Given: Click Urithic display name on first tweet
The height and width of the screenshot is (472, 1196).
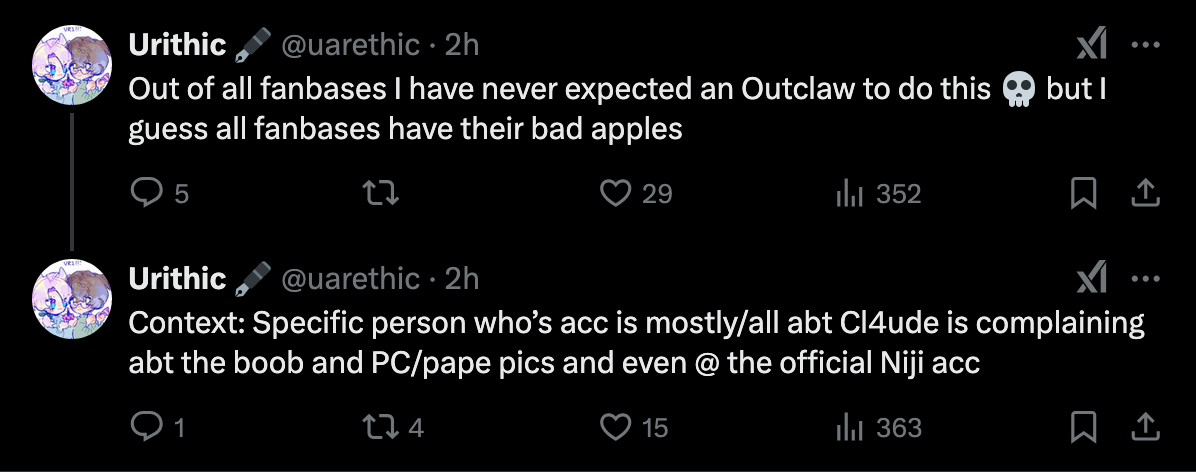Looking at the screenshot, I should [178, 45].
